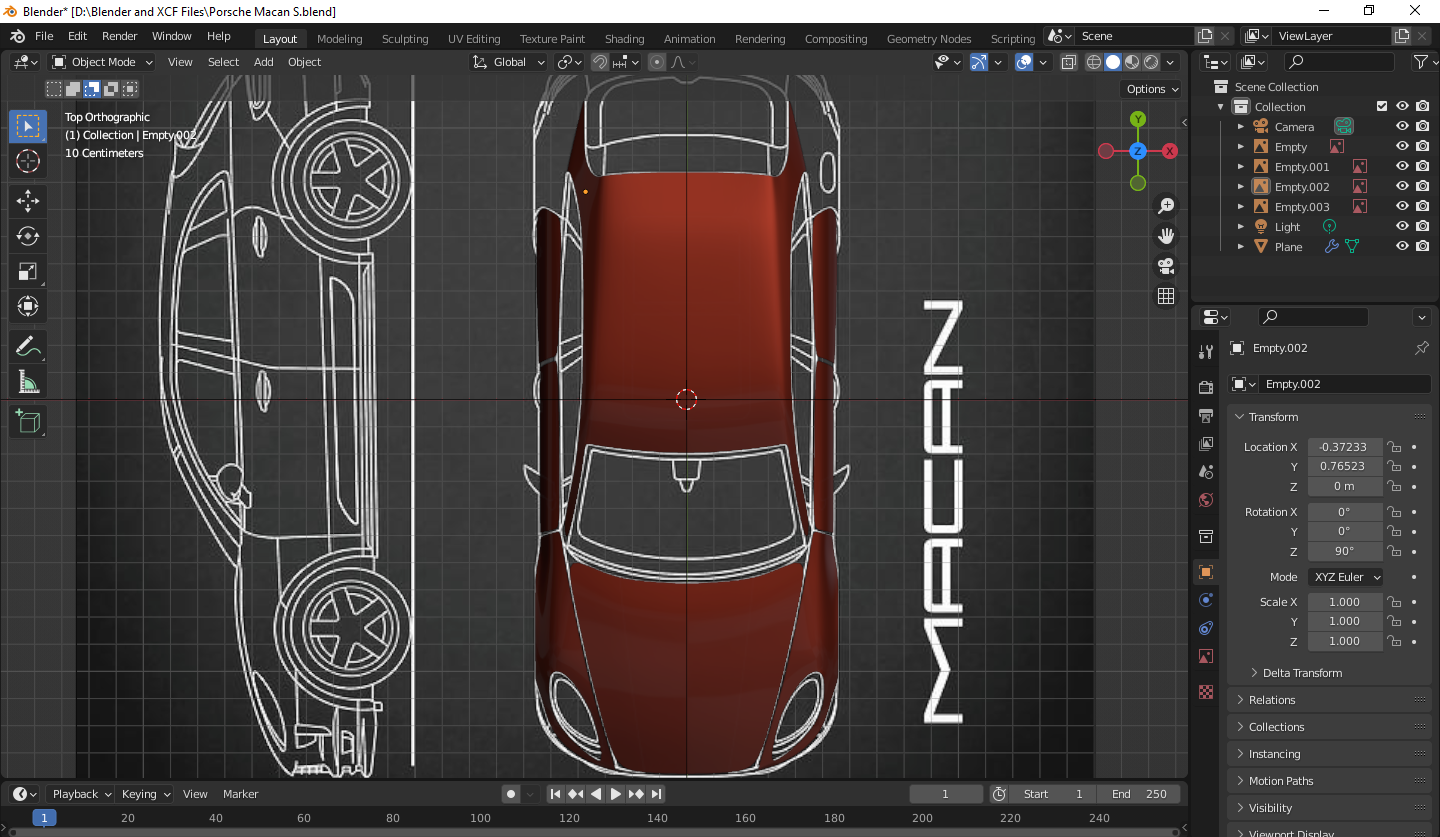Toggle auto keying record button
This screenshot has width=1440, height=837.
(511, 794)
